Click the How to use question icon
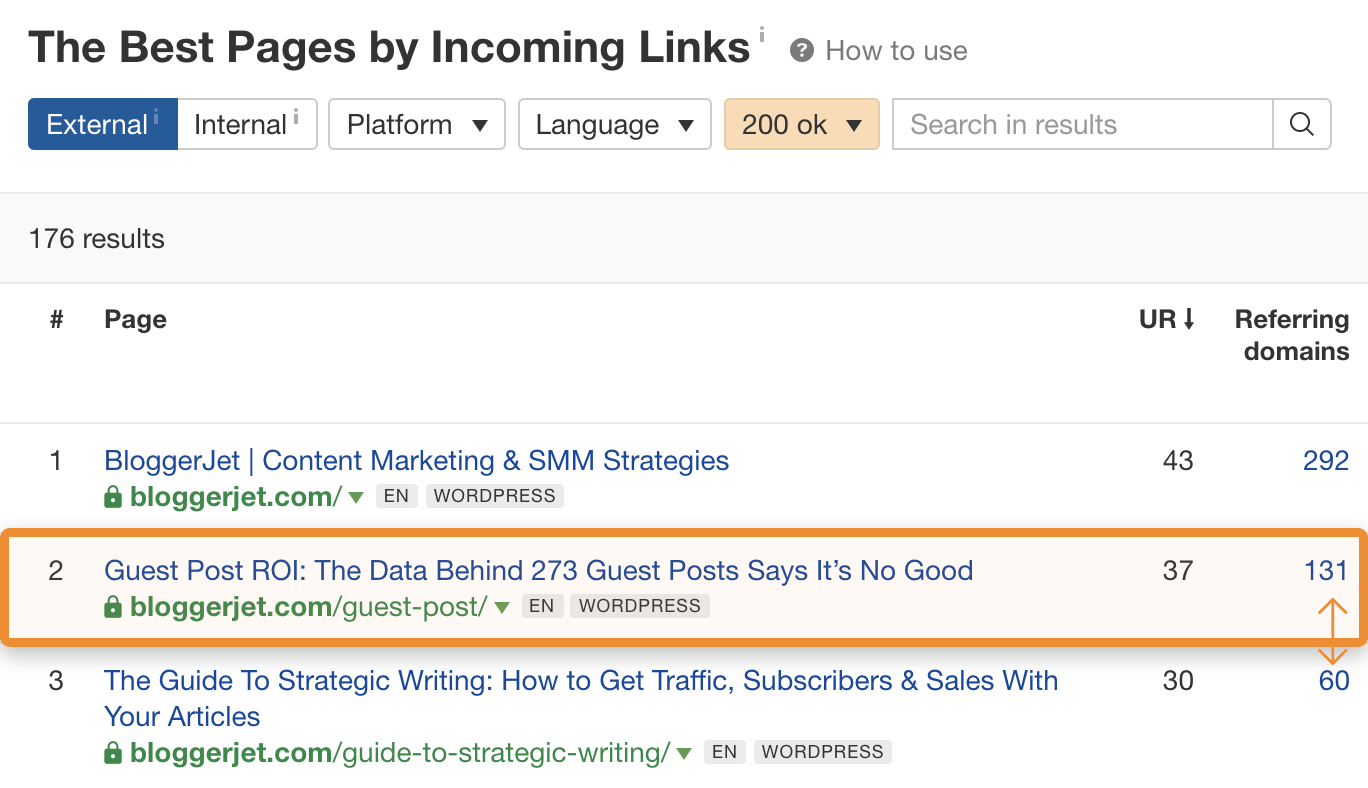 (801, 51)
